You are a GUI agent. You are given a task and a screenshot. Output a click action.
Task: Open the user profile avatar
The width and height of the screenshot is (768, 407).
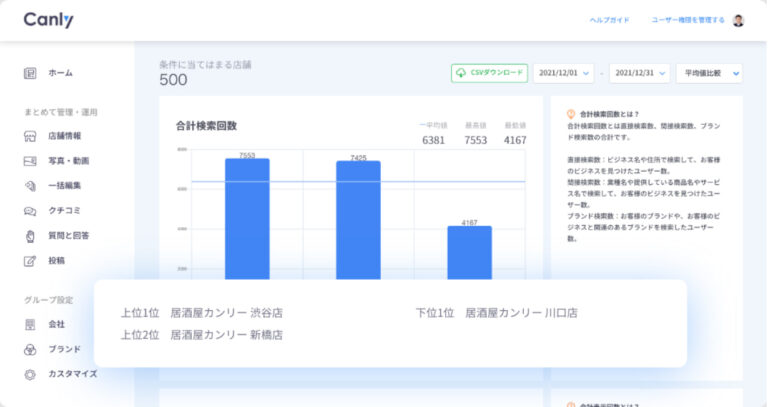738,20
